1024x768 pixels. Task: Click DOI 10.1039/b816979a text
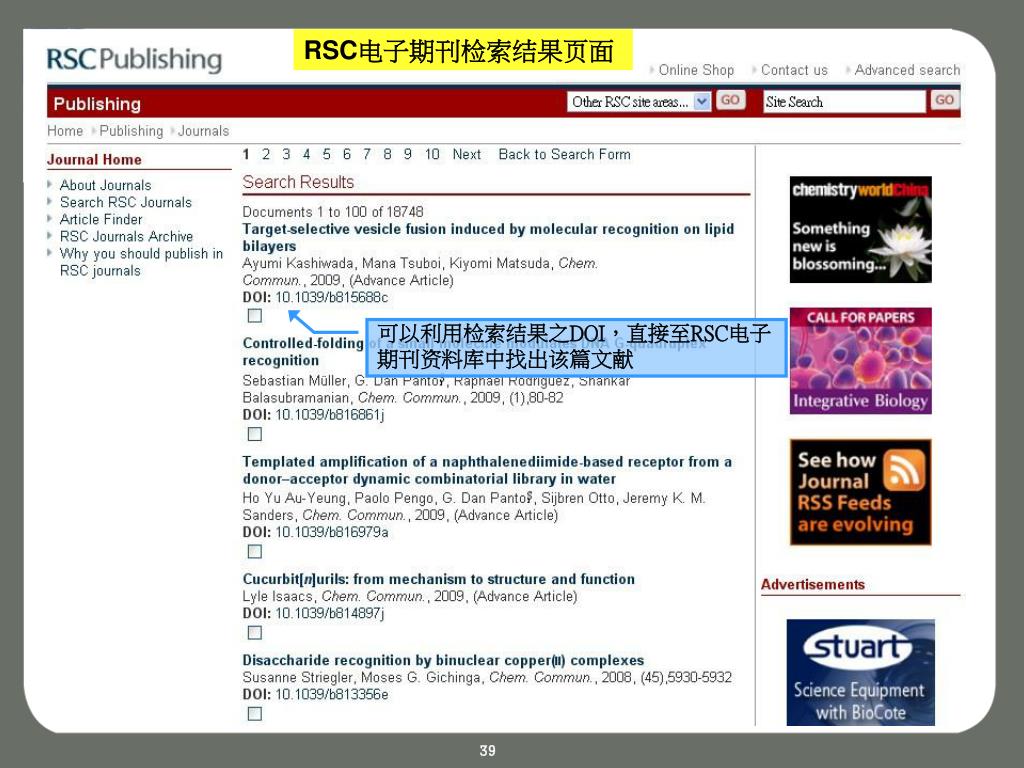[x=315, y=533]
